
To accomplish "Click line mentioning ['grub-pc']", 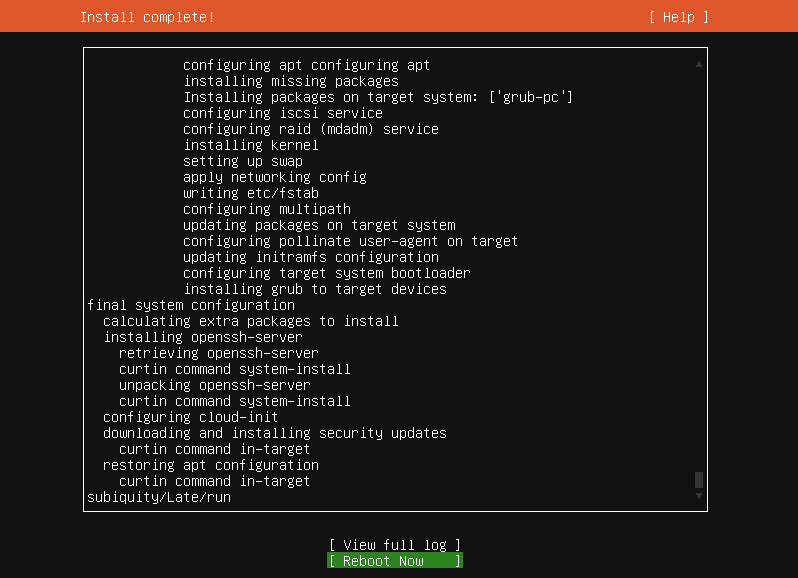I will click(x=378, y=97).
